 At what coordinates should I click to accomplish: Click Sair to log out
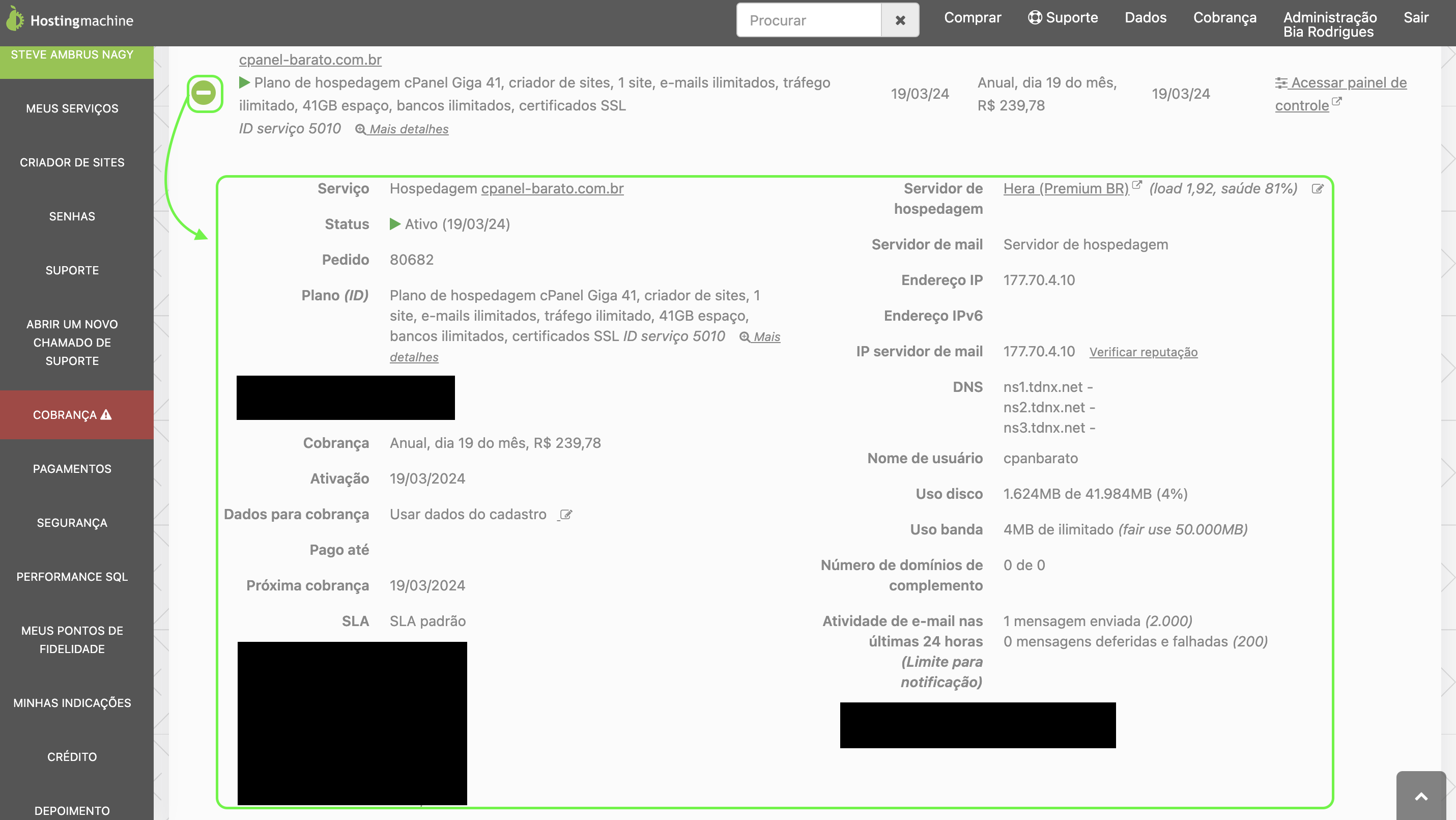1416,17
